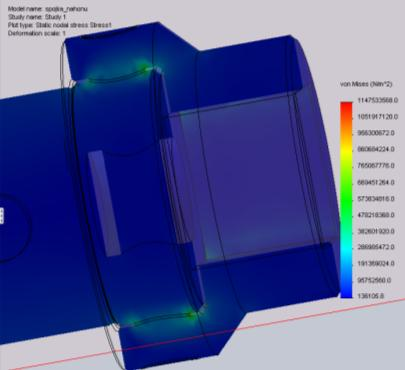Screen dimensions: 405x370
Task: Select the Model name text line
Action: (48, 9)
